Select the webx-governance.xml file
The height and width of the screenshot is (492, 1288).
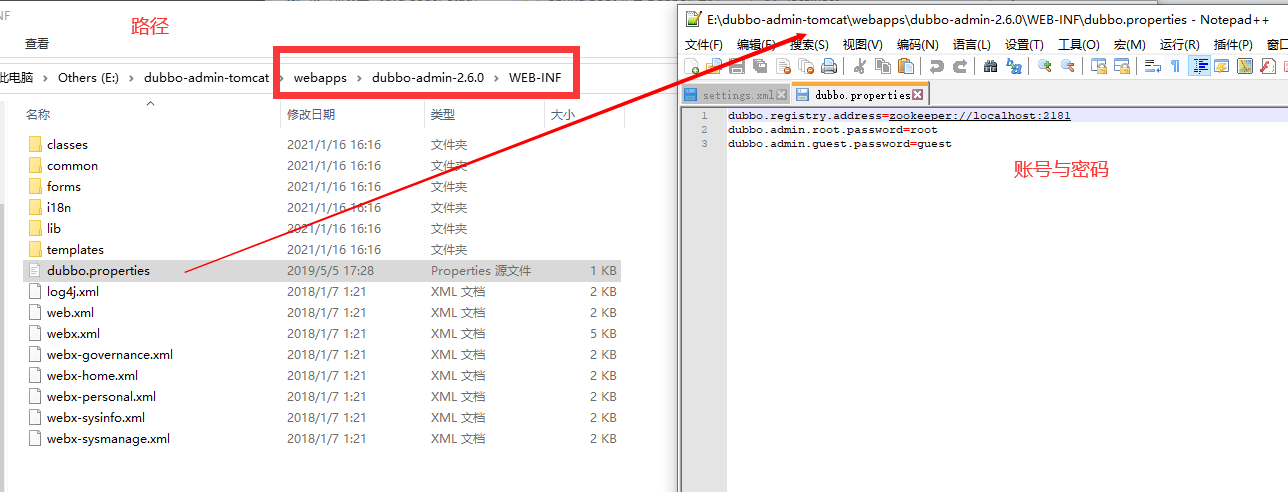(109, 355)
